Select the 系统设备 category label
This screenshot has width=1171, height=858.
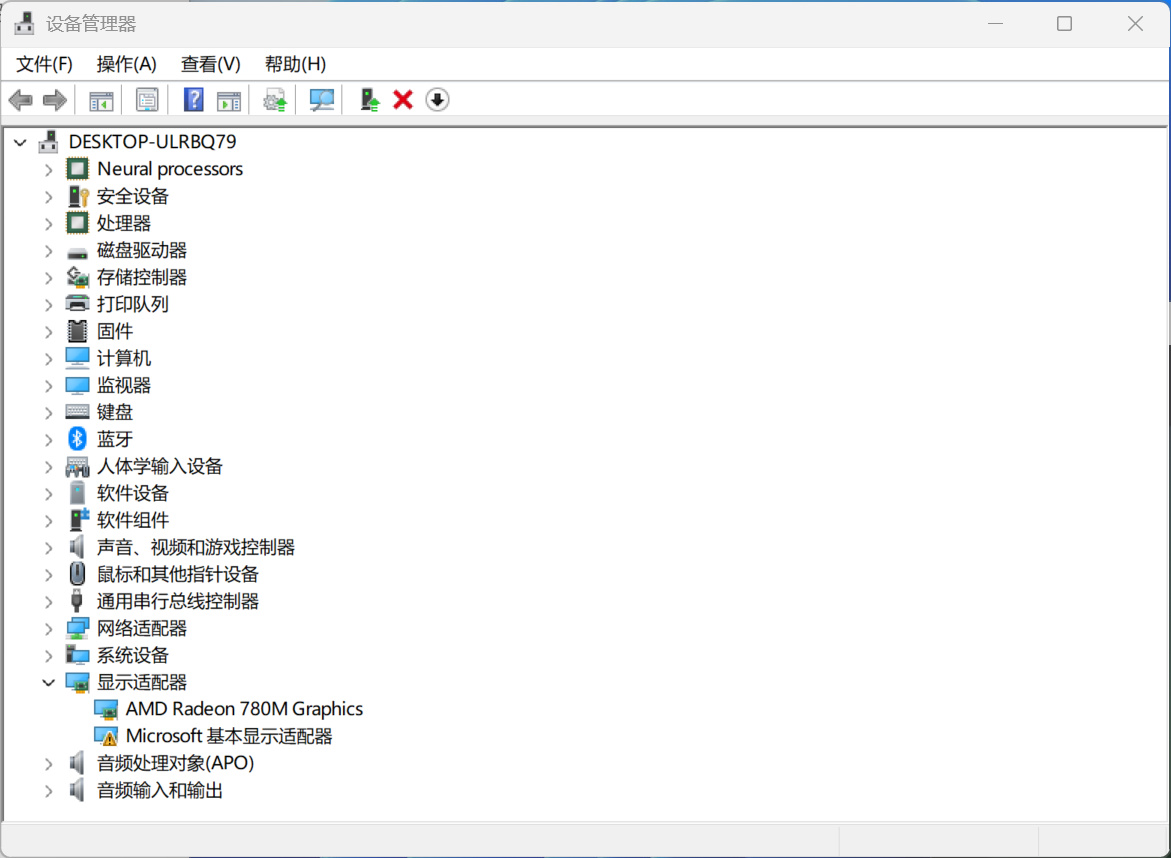(x=133, y=655)
